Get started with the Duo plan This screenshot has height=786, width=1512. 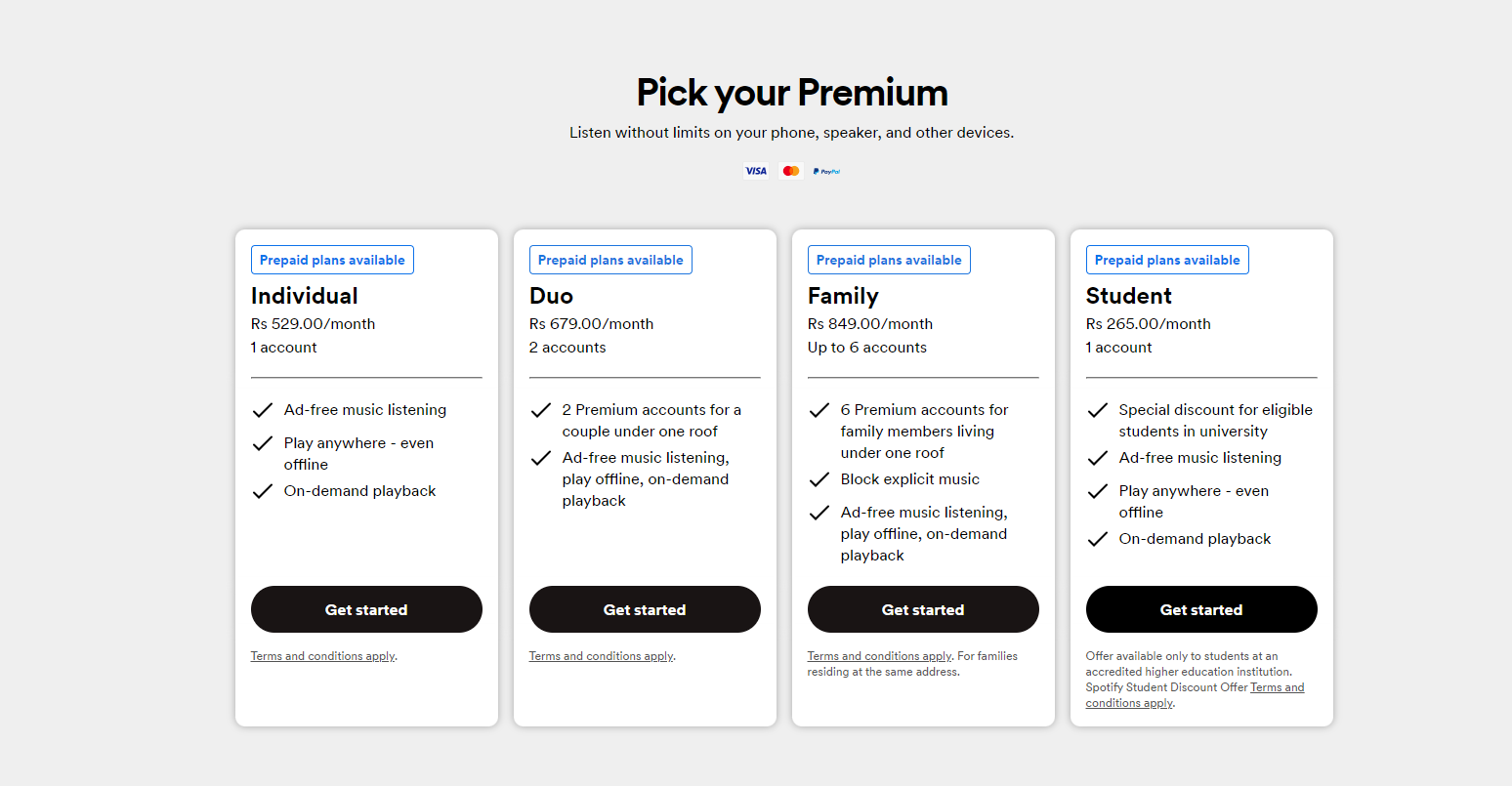coord(645,609)
